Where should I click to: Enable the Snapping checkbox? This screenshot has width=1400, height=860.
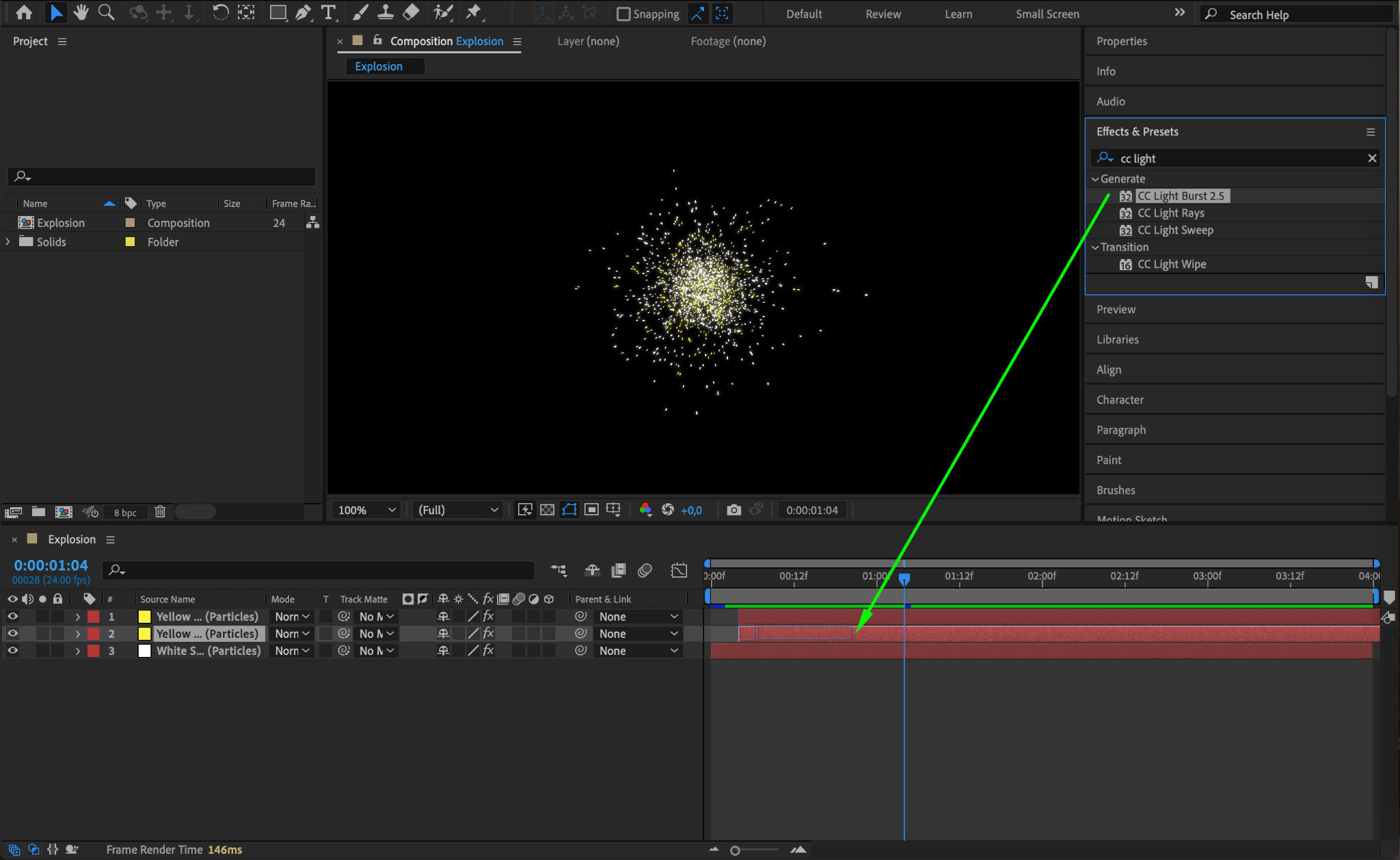point(623,14)
